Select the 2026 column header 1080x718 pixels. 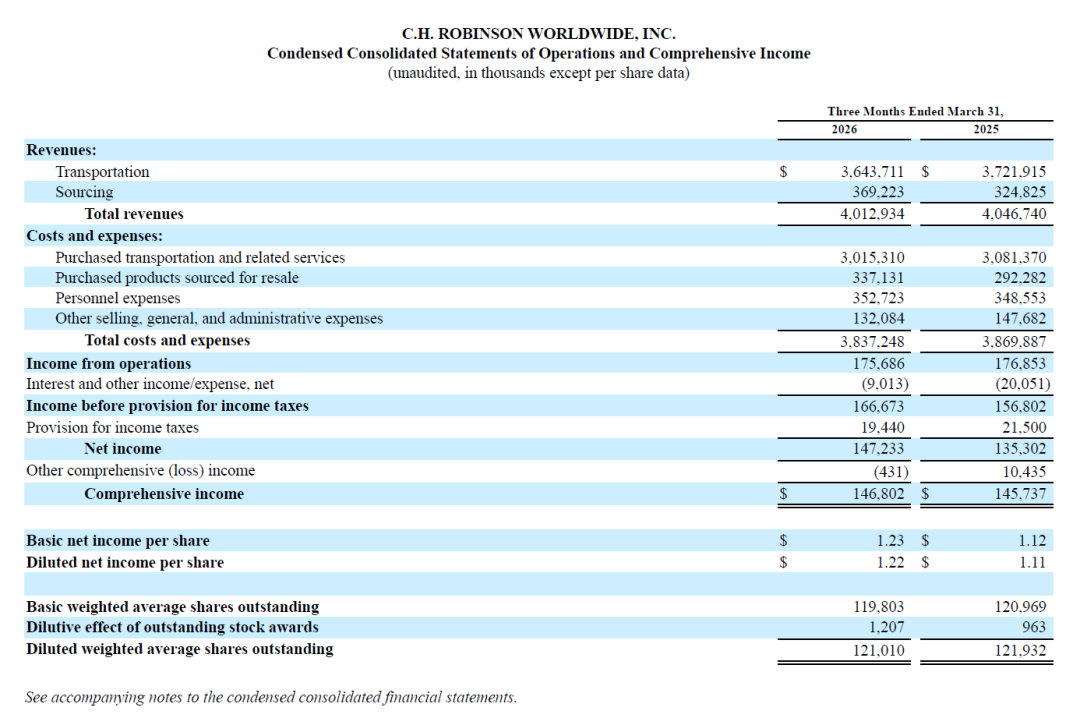tap(844, 129)
